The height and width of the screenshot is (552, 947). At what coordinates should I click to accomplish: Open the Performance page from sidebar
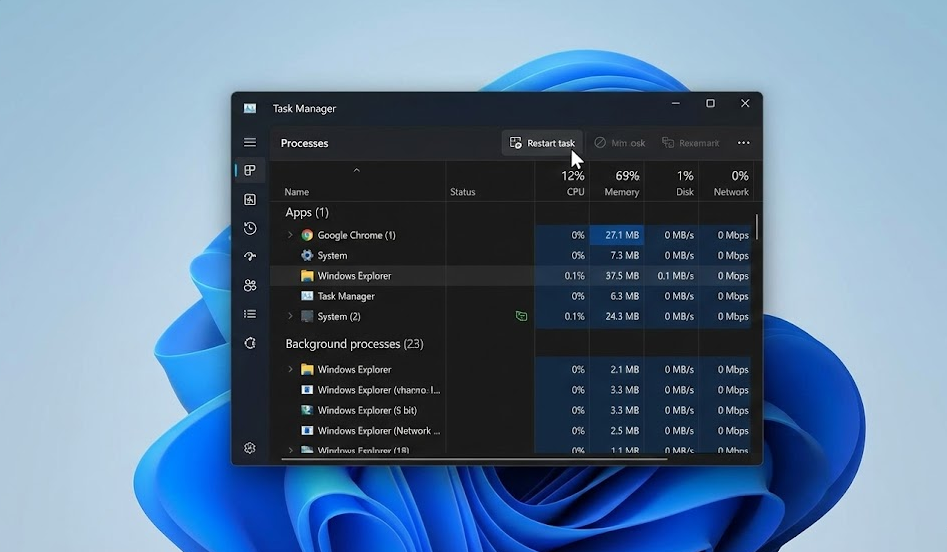tap(249, 199)
